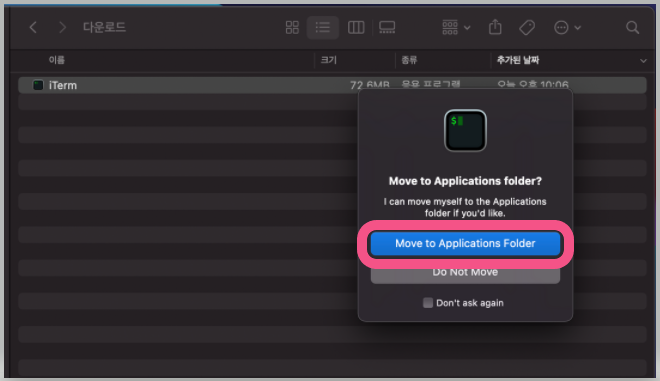Go forward with the Finder forward arrow
This screenshot has height=381, width=660.
pos(62,28)
